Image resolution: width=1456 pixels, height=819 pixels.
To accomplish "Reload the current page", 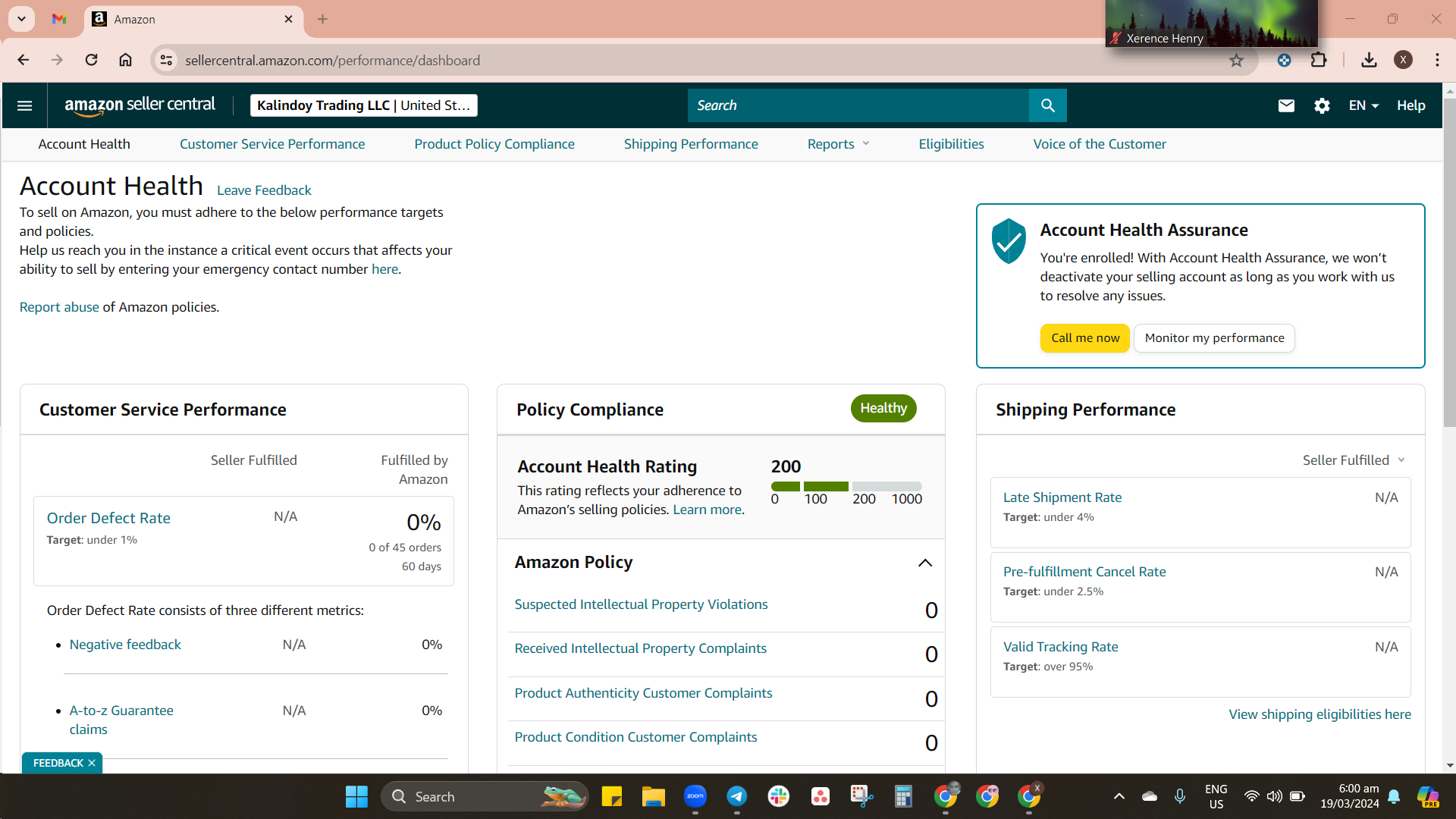I will [x=91, y=60].
